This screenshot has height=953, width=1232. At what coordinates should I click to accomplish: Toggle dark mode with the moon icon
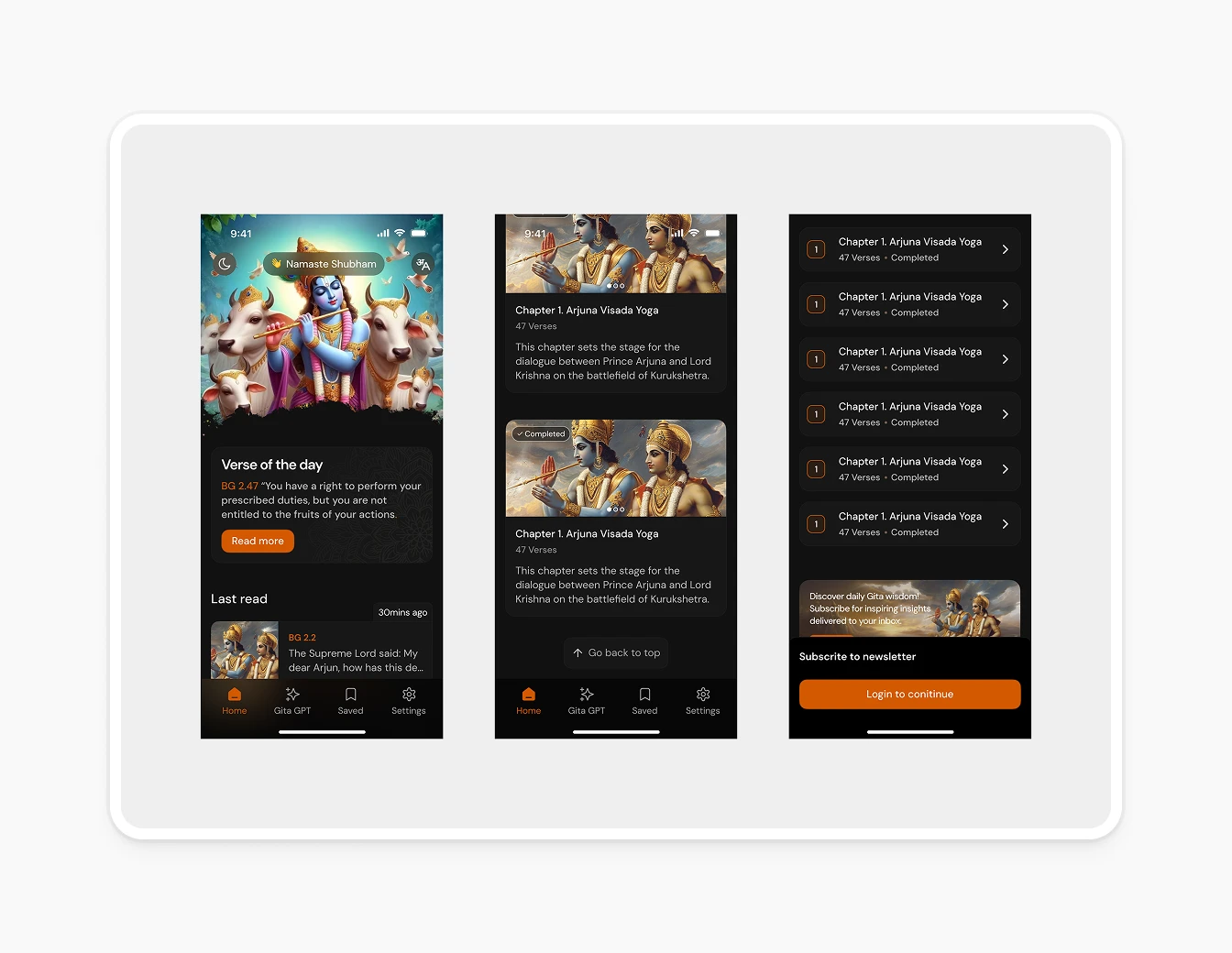click(225, 264)
